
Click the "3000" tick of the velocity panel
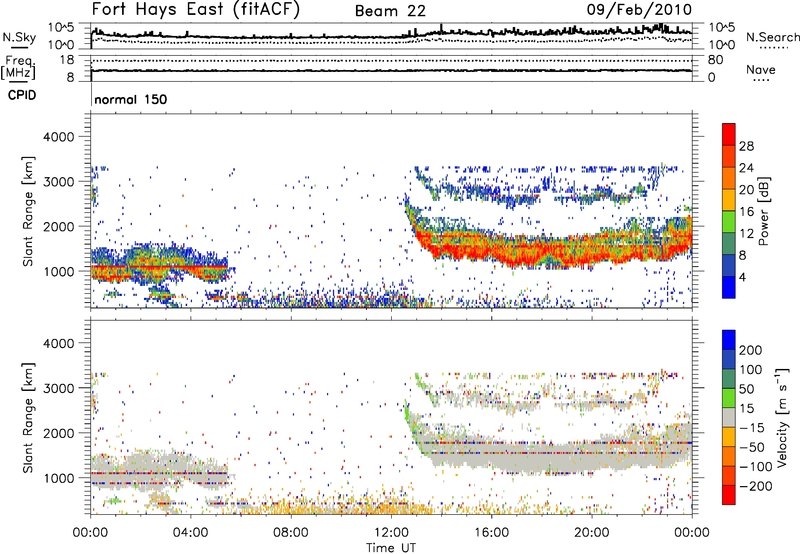click(x=59, y=388)
